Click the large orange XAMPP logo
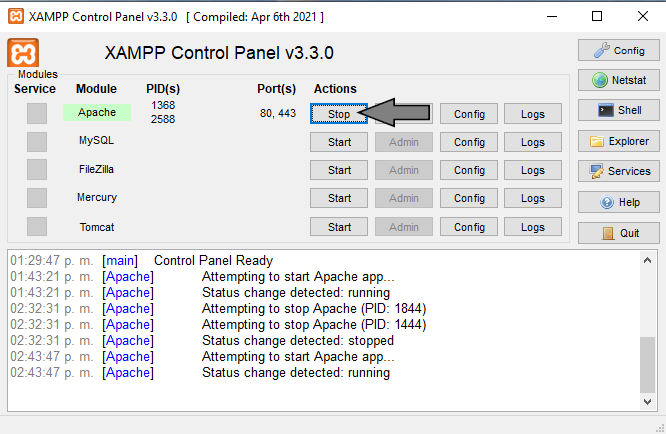Viewport: 666px width, 434px height. 23,53
